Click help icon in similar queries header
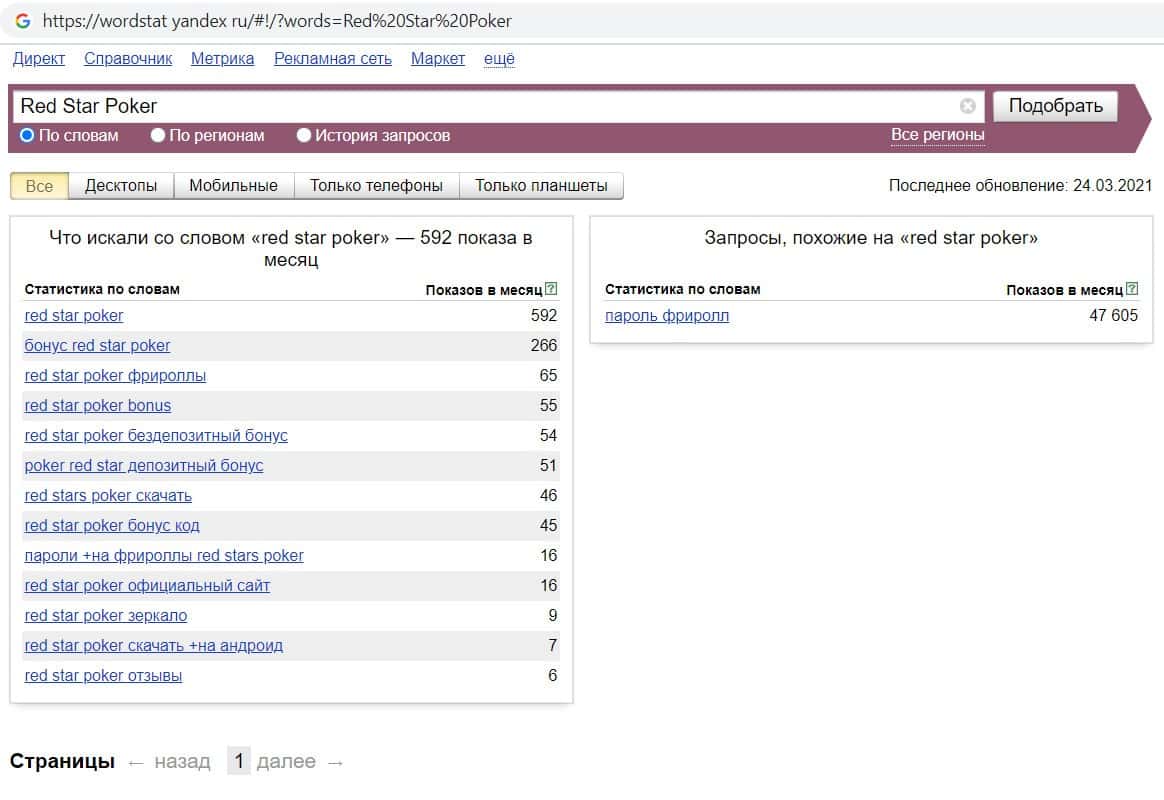Screen dimensions: 1164x800 click(x=1132, y=290)
